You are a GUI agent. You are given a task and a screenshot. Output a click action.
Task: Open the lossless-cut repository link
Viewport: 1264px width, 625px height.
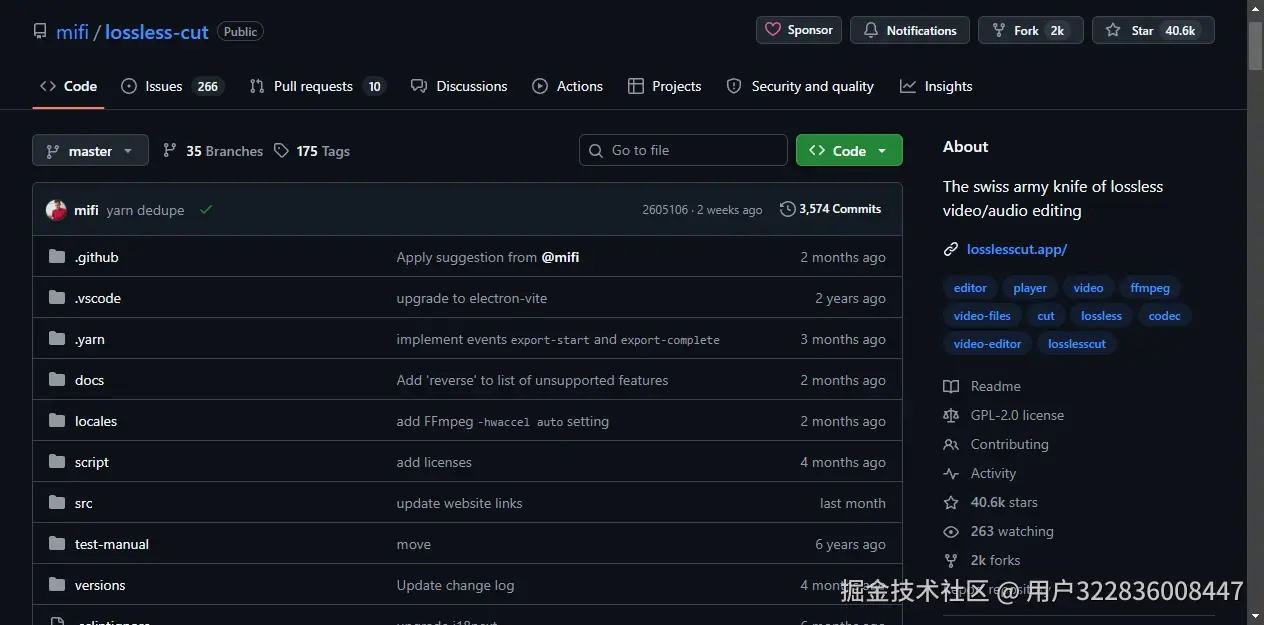157,32
